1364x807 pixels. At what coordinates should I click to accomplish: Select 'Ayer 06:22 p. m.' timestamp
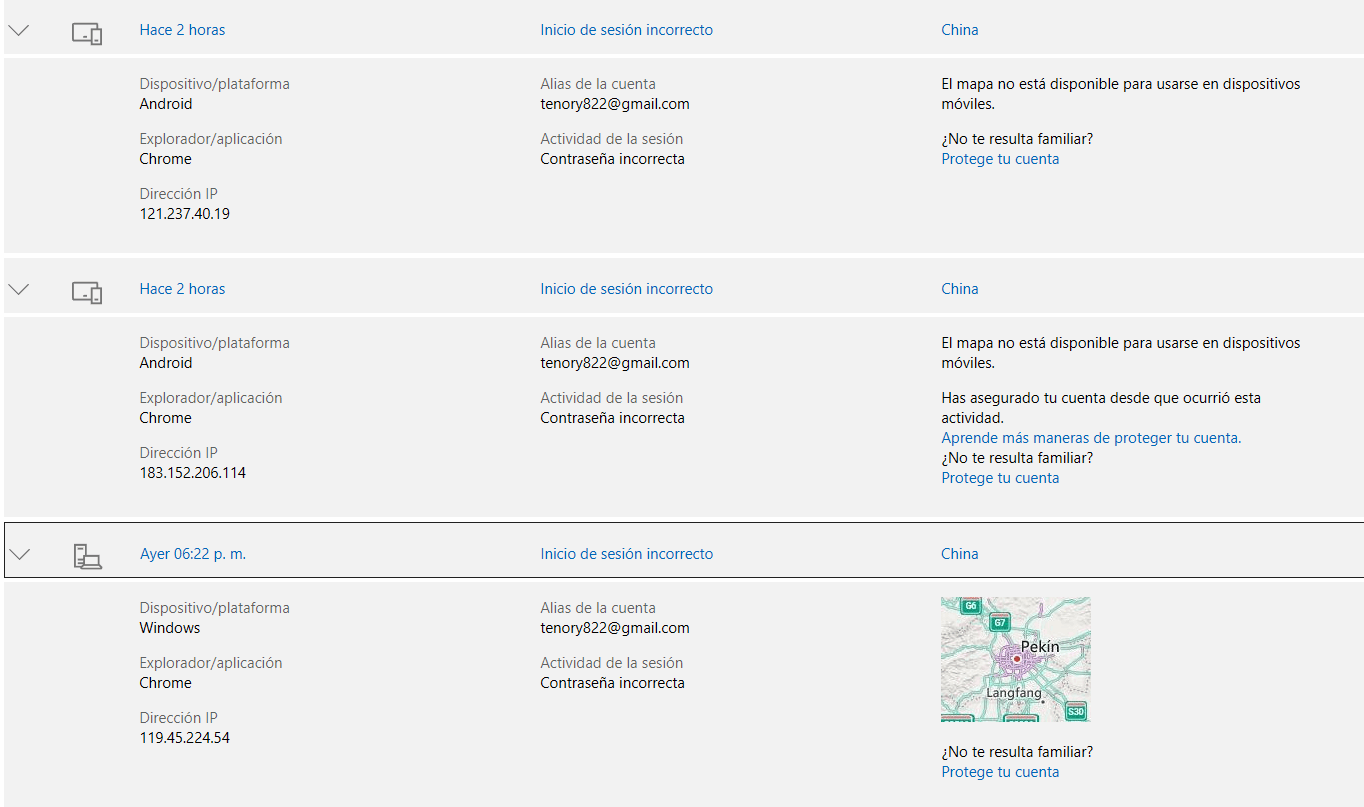[x=193, y=554]
